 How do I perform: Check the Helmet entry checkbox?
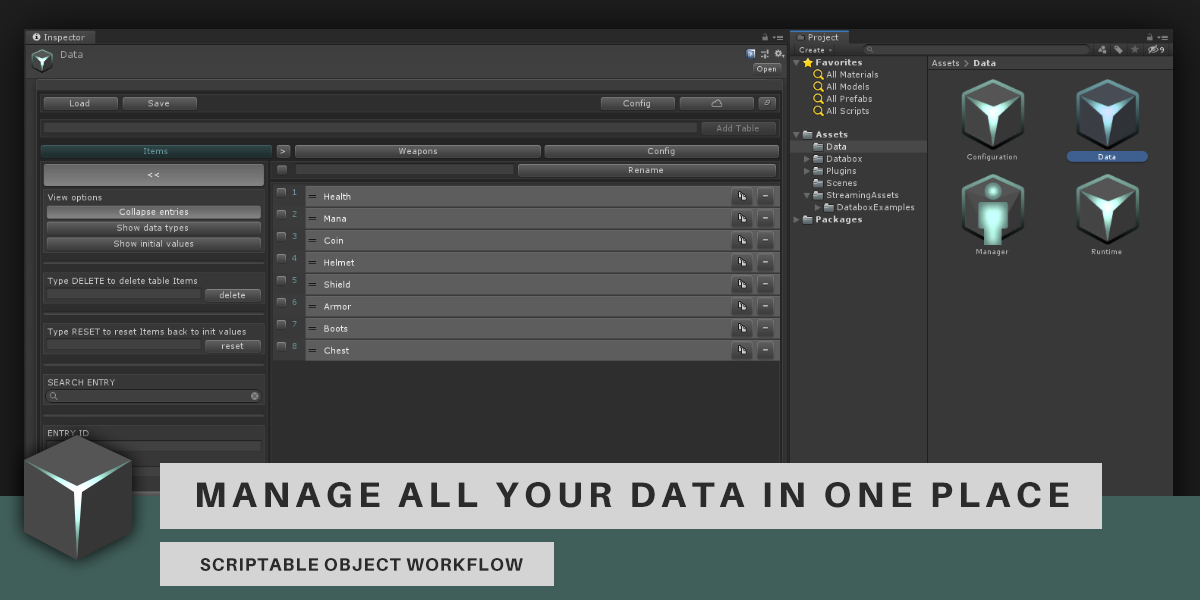[x=282, y=260]
